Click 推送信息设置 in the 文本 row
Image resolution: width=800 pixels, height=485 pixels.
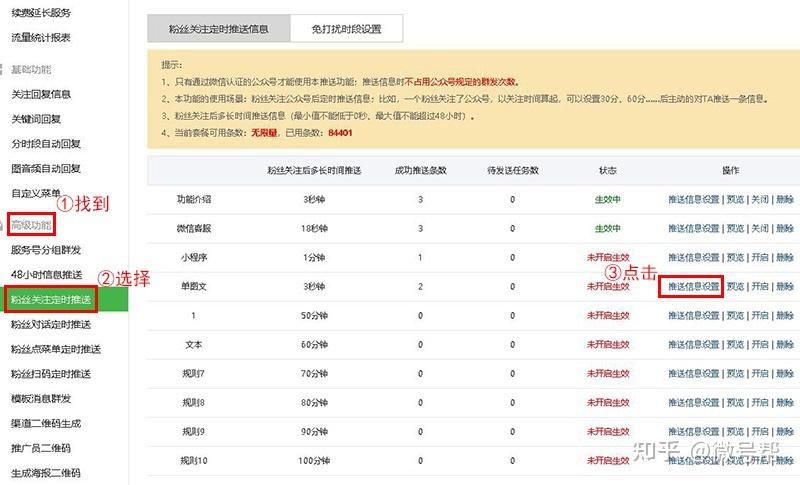click(x=694, y=345)
